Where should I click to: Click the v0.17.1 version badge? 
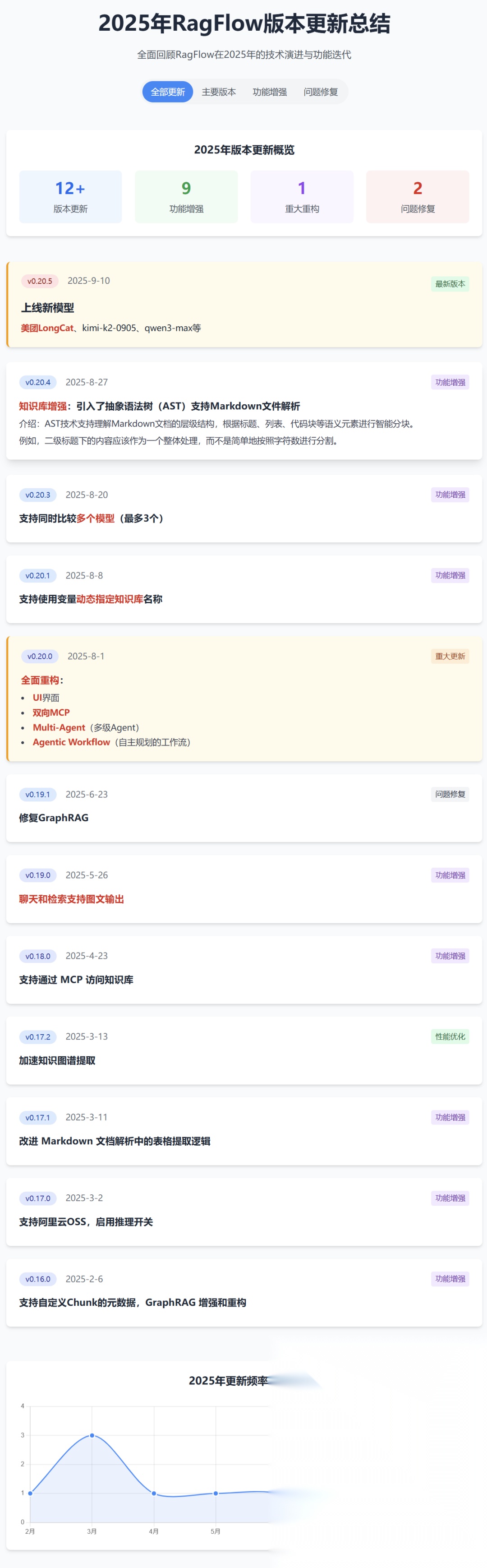click(x=38, y=1118)
